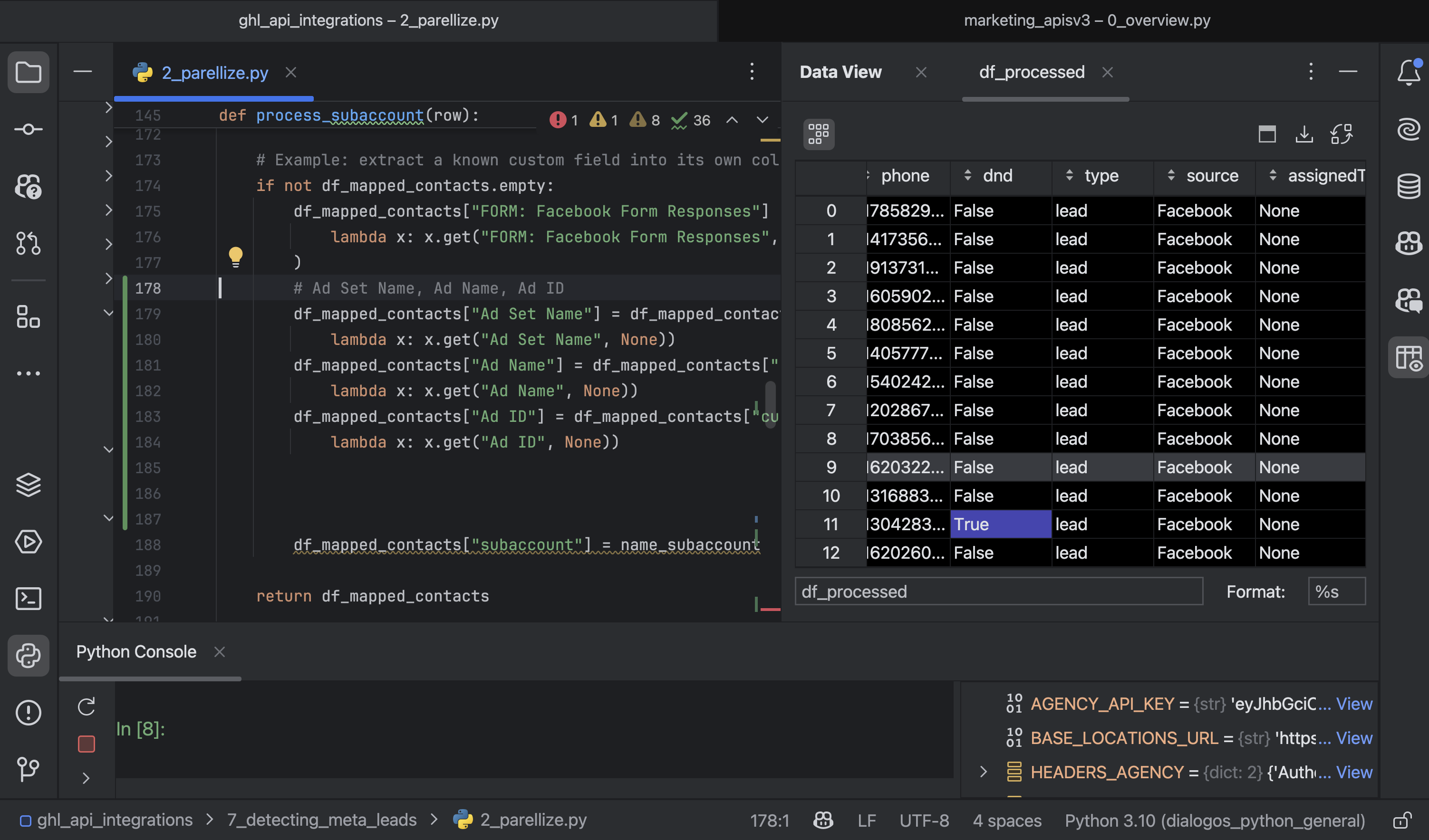Click View link for HEADERS_AGENCY
Screen dimensions: 1429x840
[1354, 772]
